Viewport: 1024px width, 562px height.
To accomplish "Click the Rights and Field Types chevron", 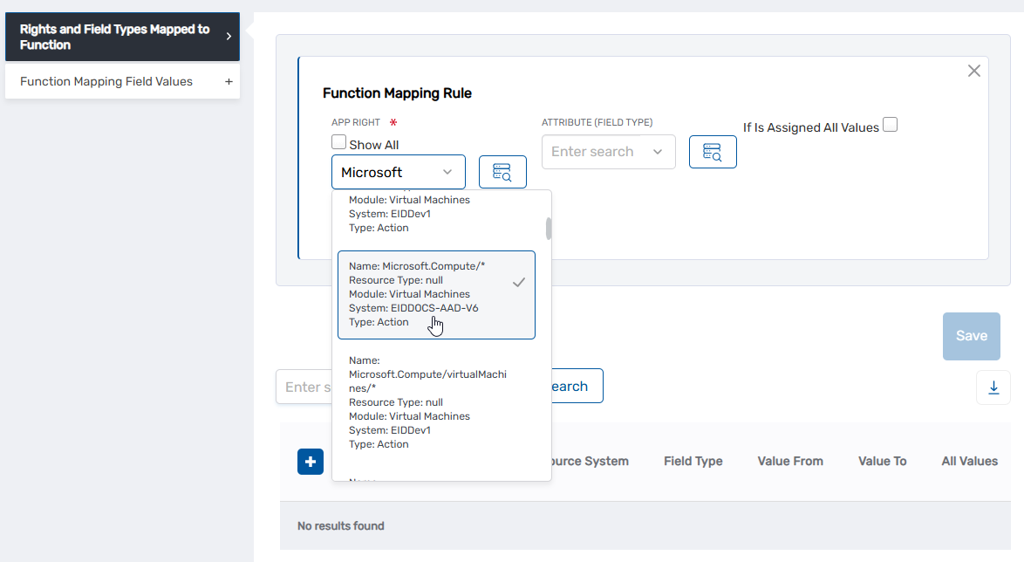I will [x=229, y=37].
